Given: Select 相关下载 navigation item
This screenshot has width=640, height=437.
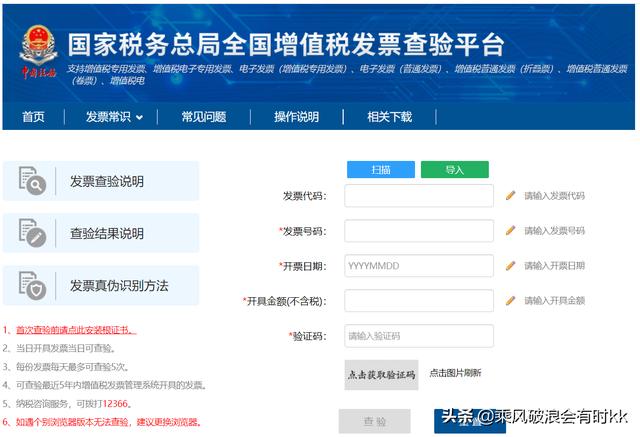Looking at the screenshot, I should coord(389,117).
